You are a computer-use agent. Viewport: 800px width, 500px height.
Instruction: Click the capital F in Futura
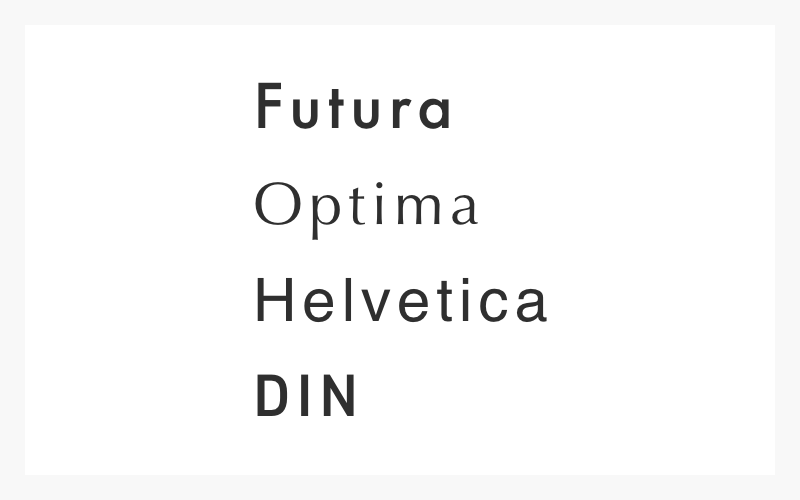click(x=268, y=106)
